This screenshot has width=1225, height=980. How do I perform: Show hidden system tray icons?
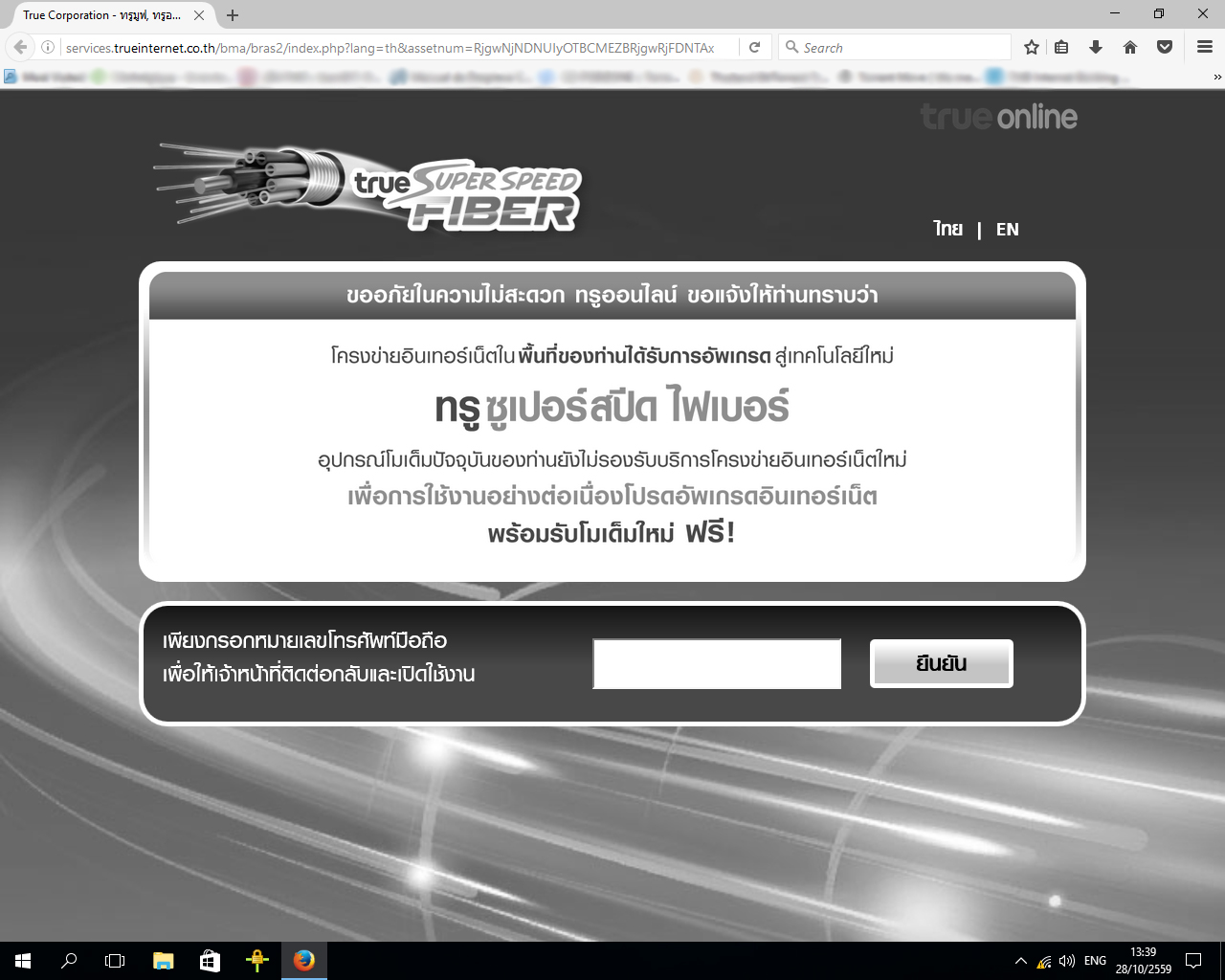point(1020,961)
